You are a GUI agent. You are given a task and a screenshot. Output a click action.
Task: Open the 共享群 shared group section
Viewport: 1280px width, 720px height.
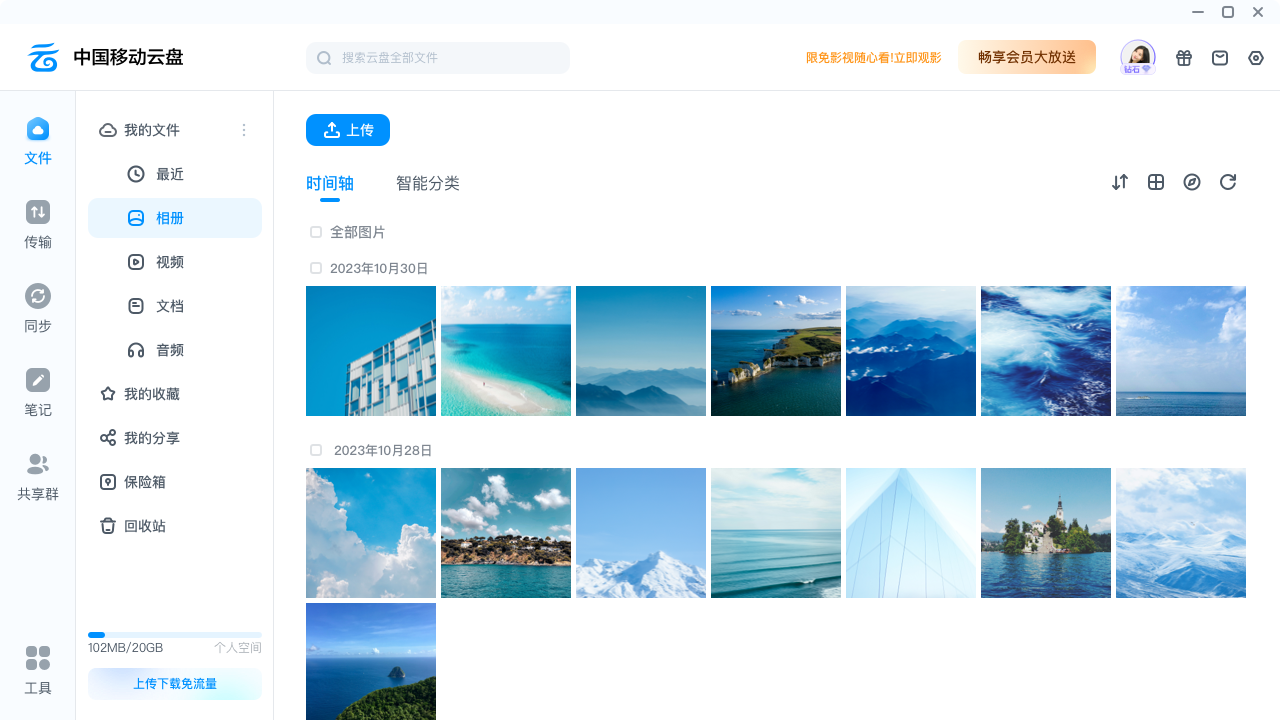coord(37,464)
